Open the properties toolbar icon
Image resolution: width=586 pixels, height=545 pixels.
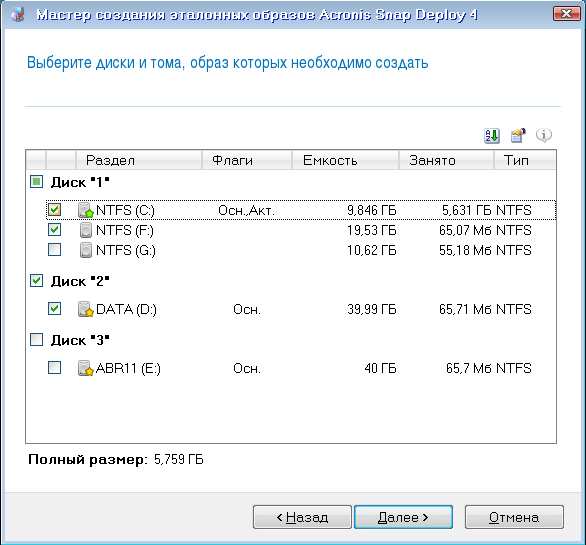point(518,136)
